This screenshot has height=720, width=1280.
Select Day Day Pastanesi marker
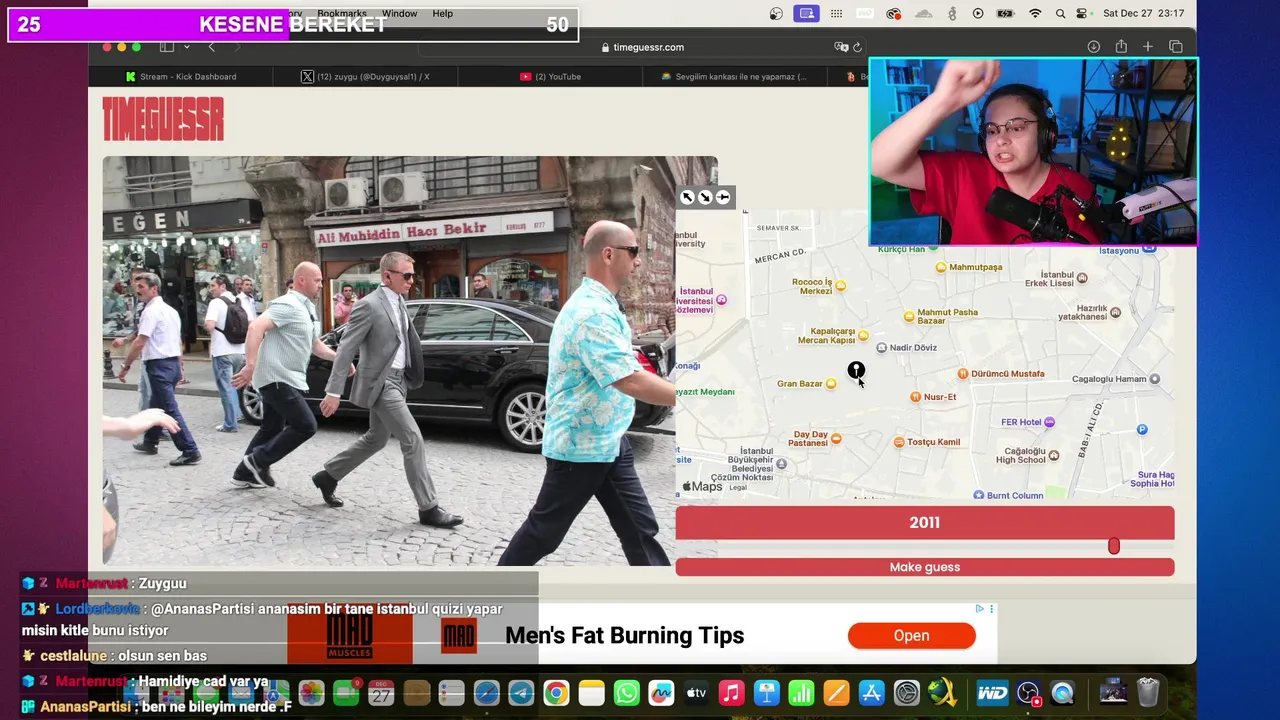pyautogui.click(x=836, y=439)
